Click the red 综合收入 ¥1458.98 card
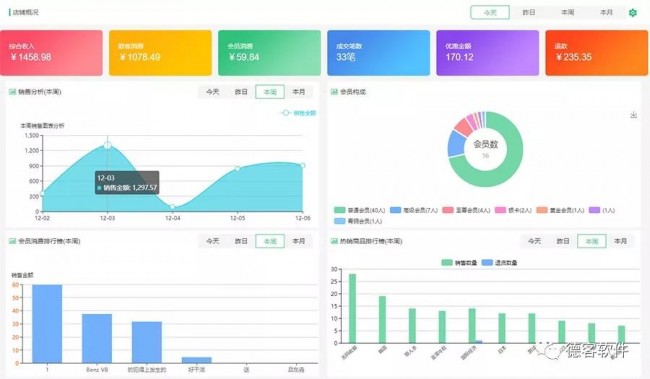 coord(51,53)
